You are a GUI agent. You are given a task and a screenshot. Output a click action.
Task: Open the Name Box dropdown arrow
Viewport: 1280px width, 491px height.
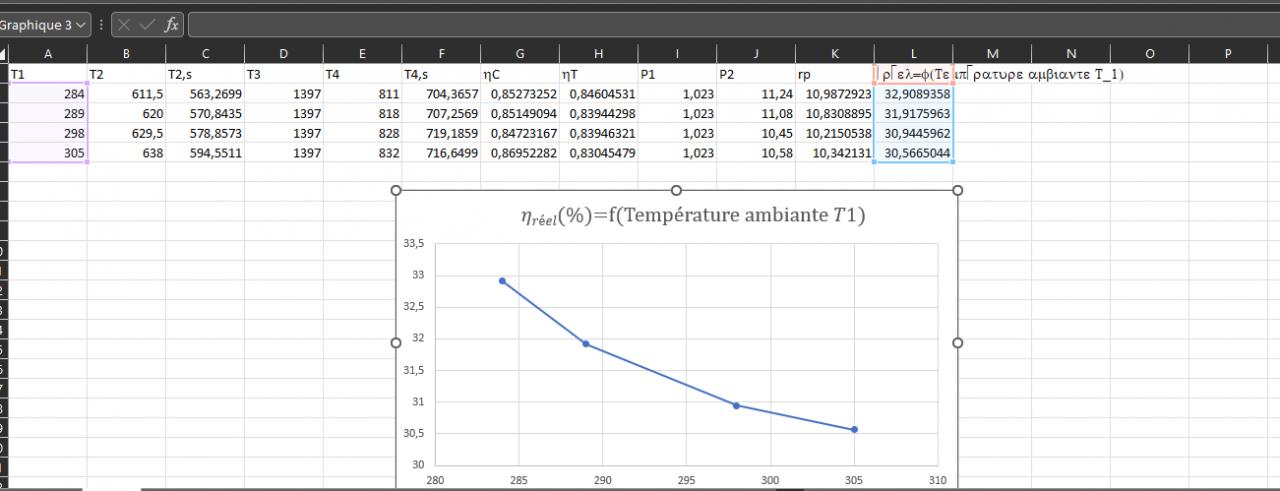pos(80,24)
